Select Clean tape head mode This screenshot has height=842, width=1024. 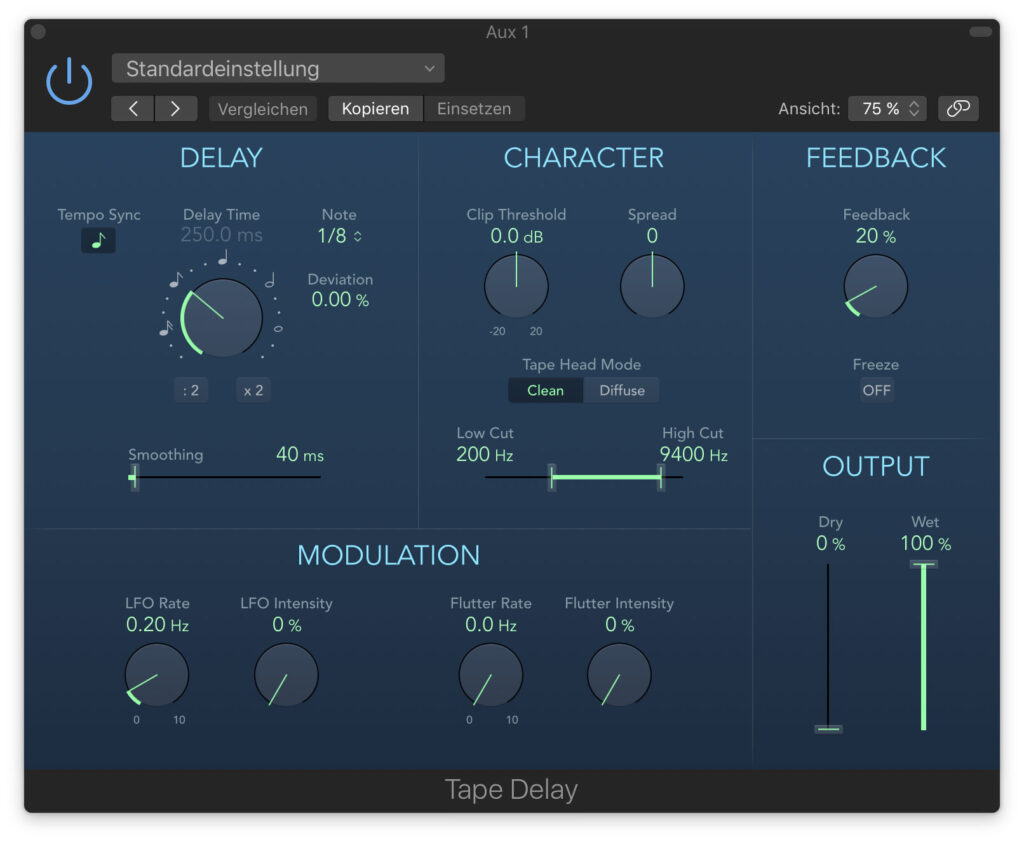pyautogui.click(x=545, y=391)
